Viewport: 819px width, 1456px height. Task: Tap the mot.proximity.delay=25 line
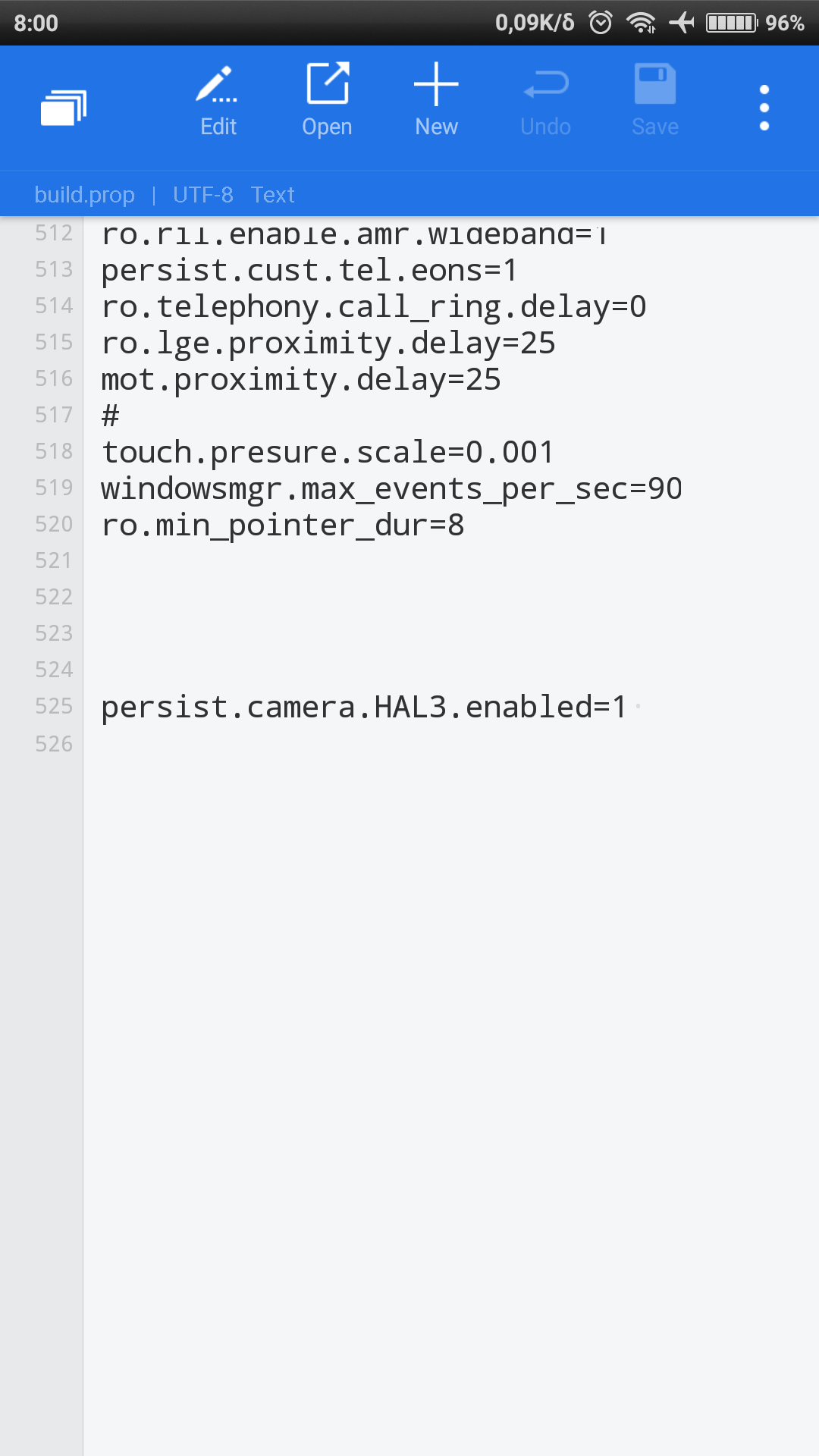pos(301,380)
